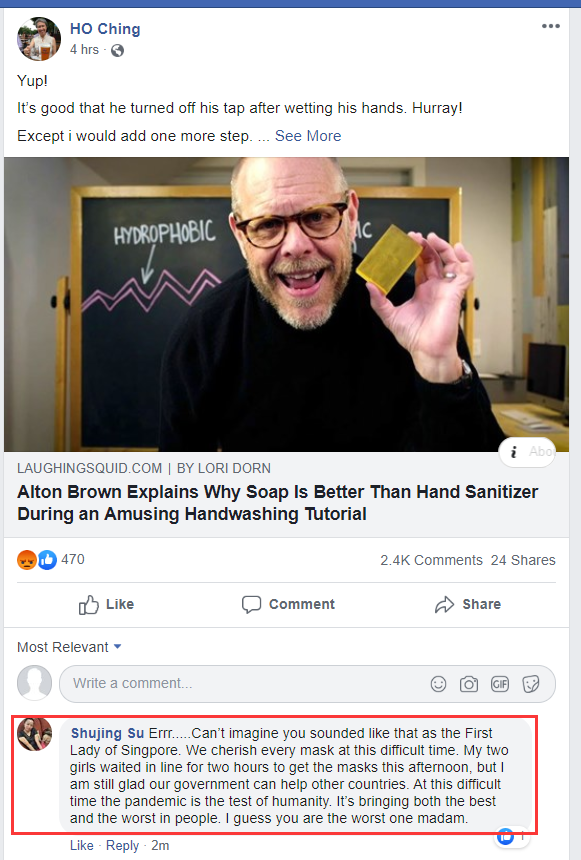This screenshot has height=860, width=581.
Task: Like the post with thumbs-up button
Action: [106, 604]
